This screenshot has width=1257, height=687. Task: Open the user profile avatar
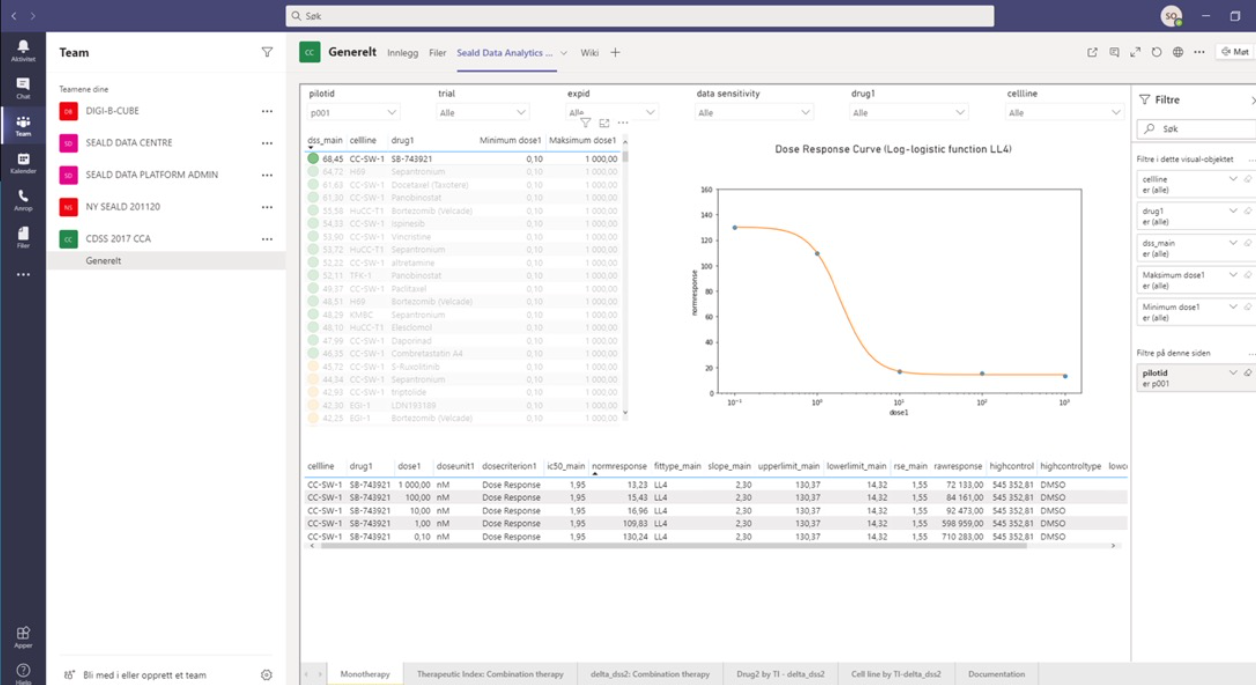1171,16
